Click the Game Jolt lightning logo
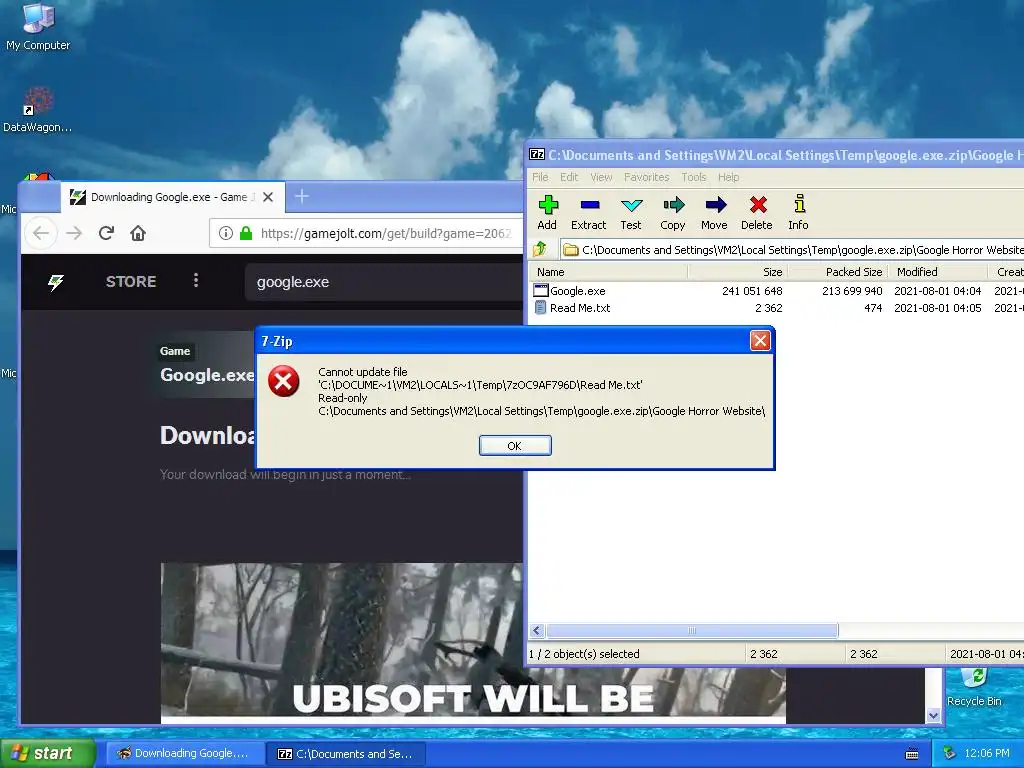Image resolution: width=1024 pixels, height=768 pixels. pyautogui.click(x=56, y=282)
